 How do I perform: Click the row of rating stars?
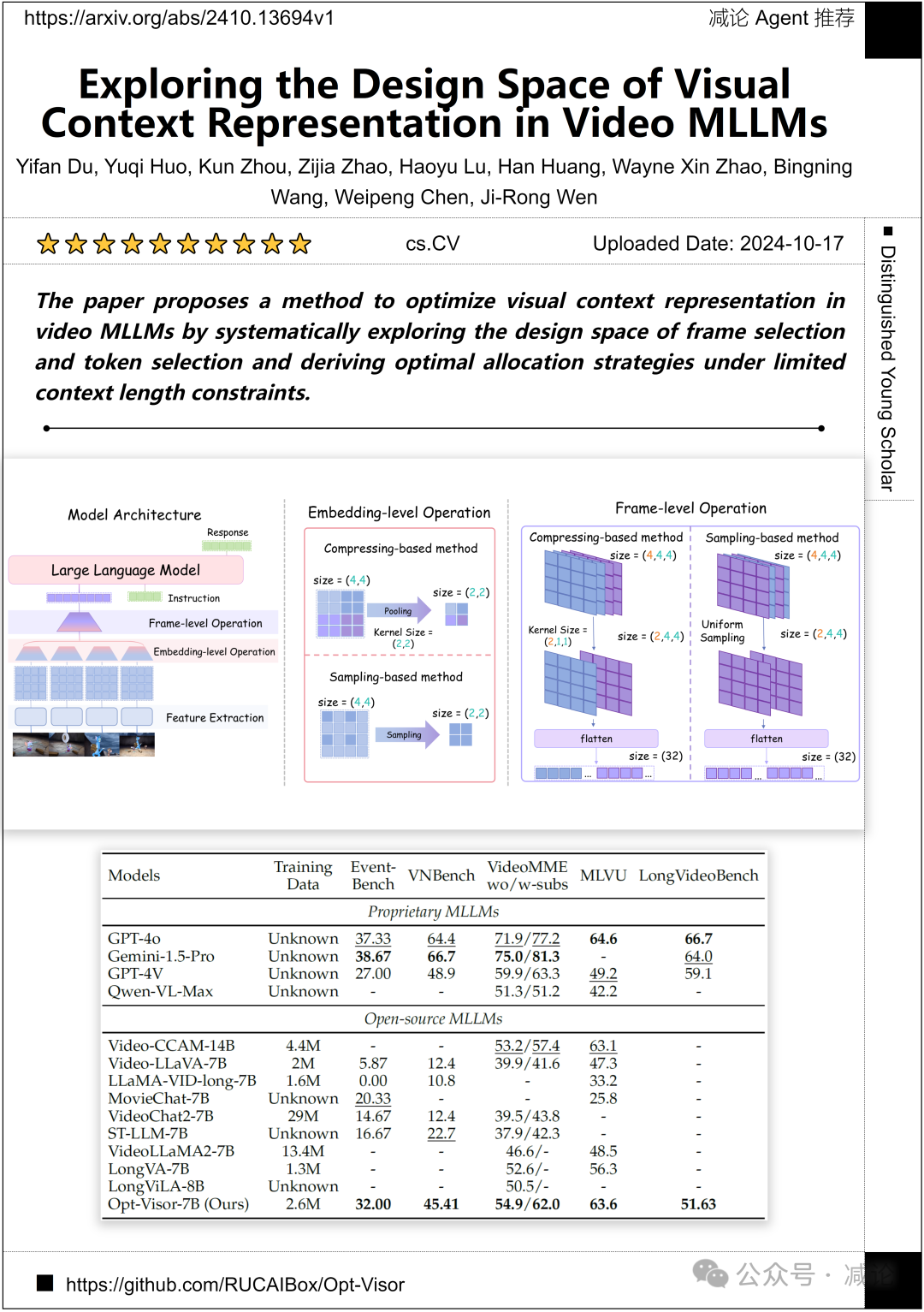tap(174, 244)
